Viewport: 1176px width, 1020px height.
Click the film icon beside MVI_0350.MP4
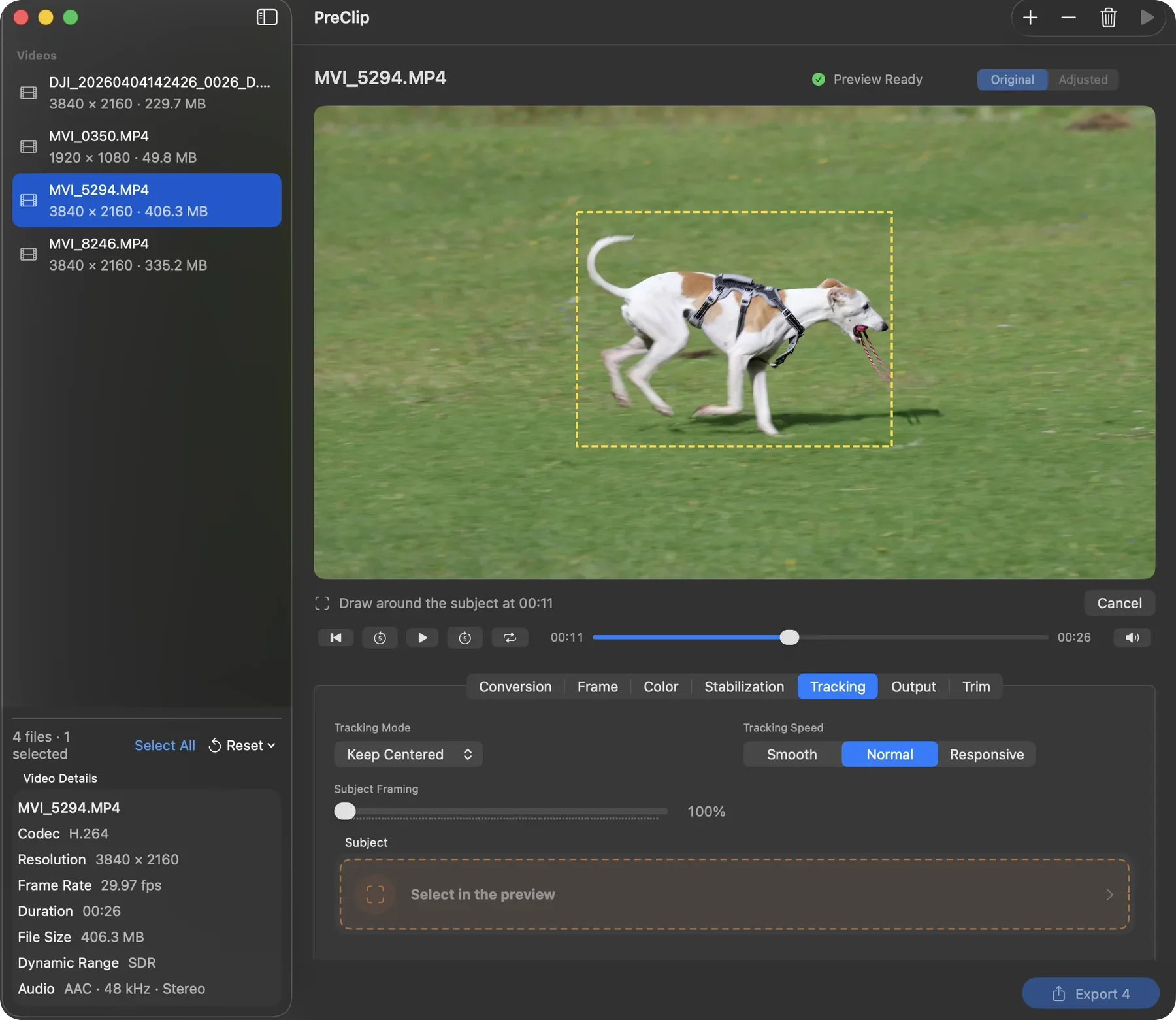coord(29,146)
